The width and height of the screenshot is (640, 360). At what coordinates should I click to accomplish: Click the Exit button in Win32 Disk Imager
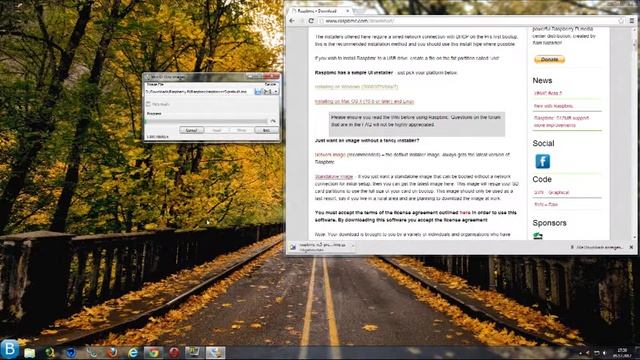[x=266, y=130]
